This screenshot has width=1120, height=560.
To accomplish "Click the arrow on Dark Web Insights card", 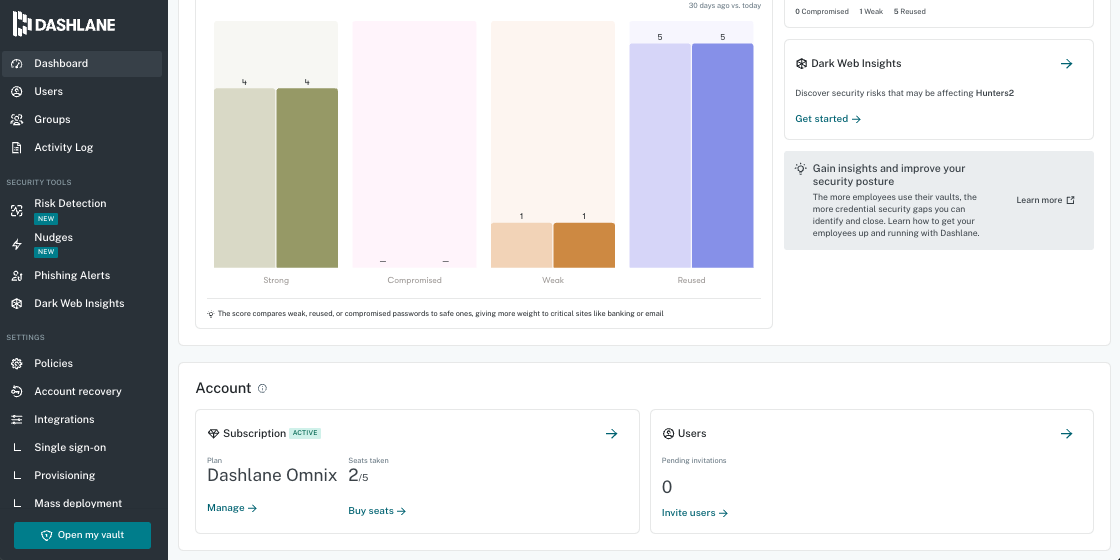I will click(1066, 64).
